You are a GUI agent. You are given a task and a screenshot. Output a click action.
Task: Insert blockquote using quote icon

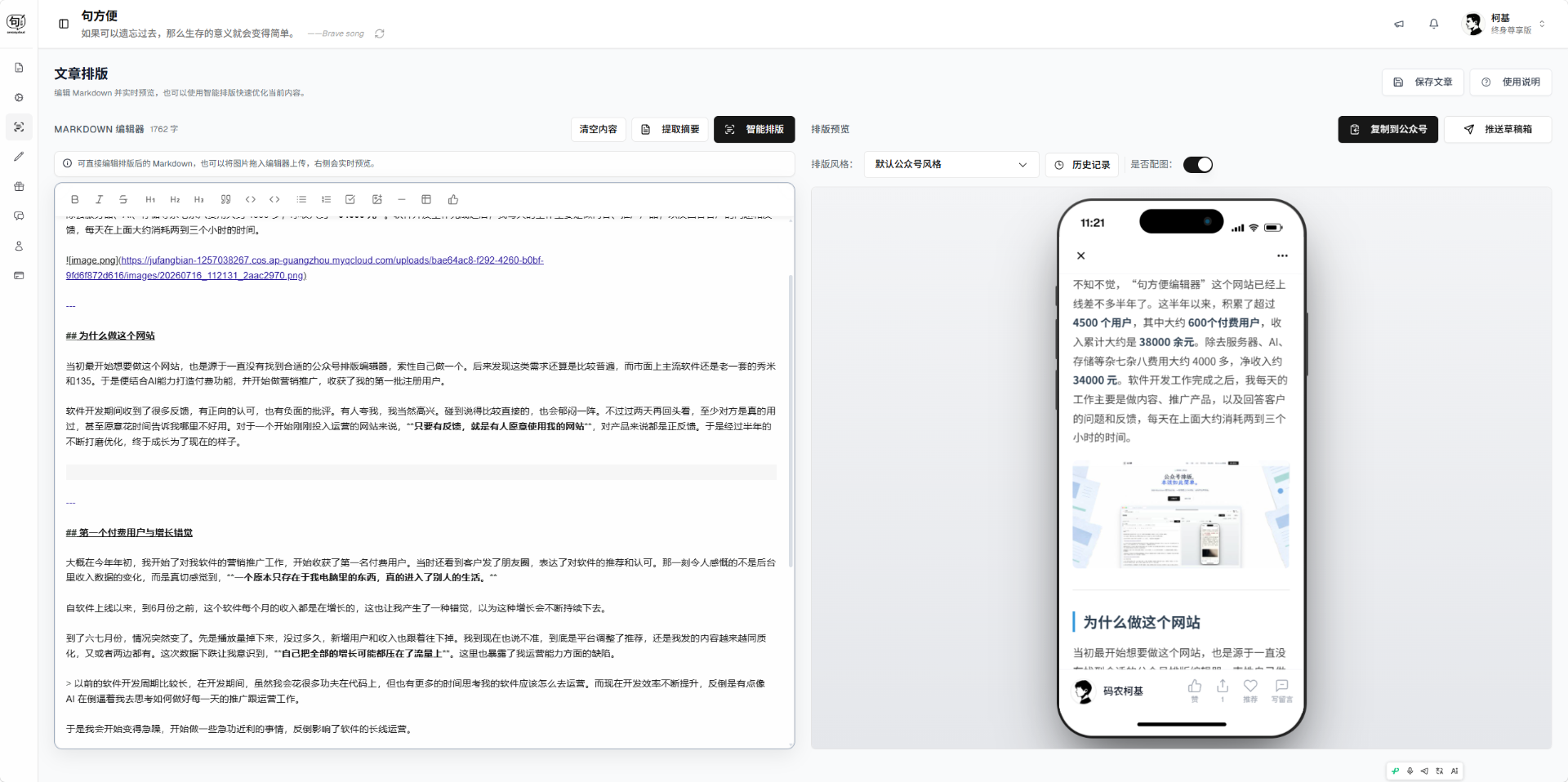[225, 199]
